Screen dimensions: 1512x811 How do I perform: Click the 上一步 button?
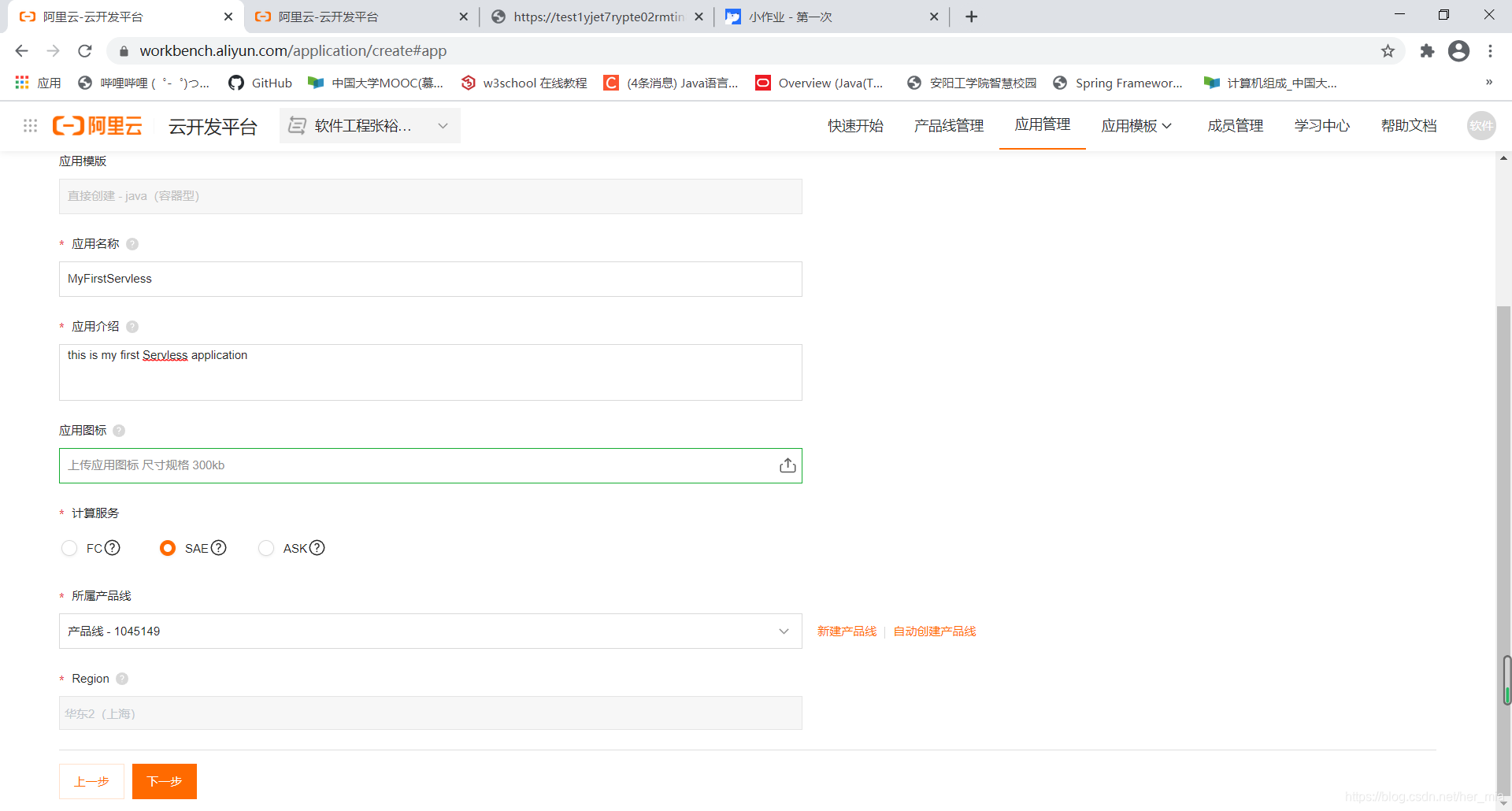91,782
